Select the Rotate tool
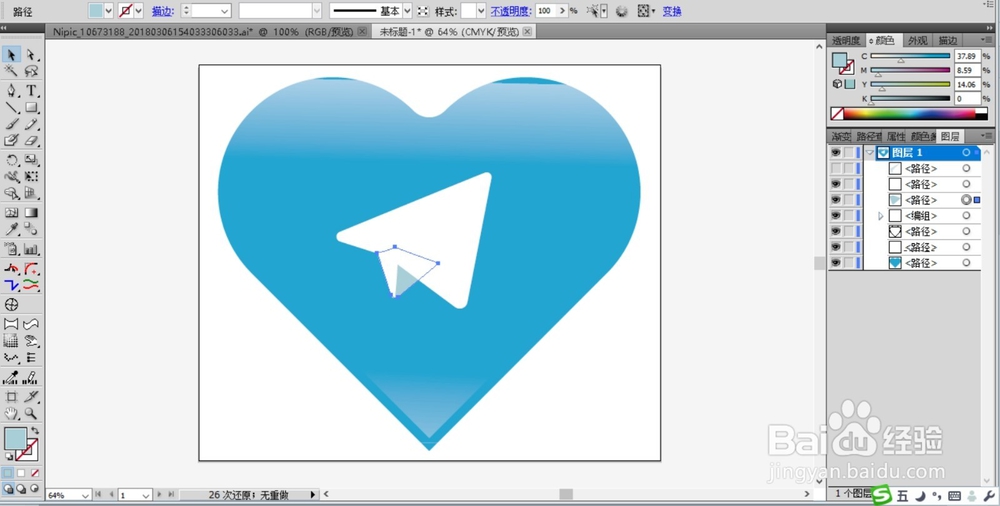1000x506 pixels. pyautogui.click(x=11, y=160)
